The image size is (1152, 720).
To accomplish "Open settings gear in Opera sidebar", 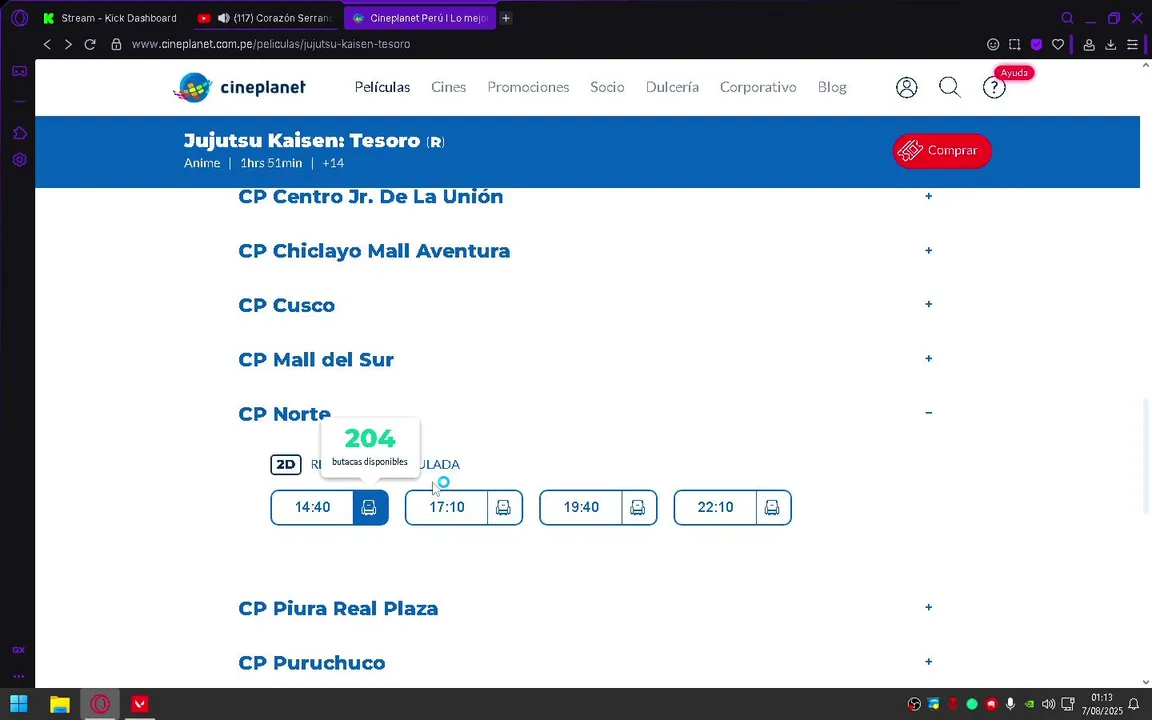I will tap(19, 159).
